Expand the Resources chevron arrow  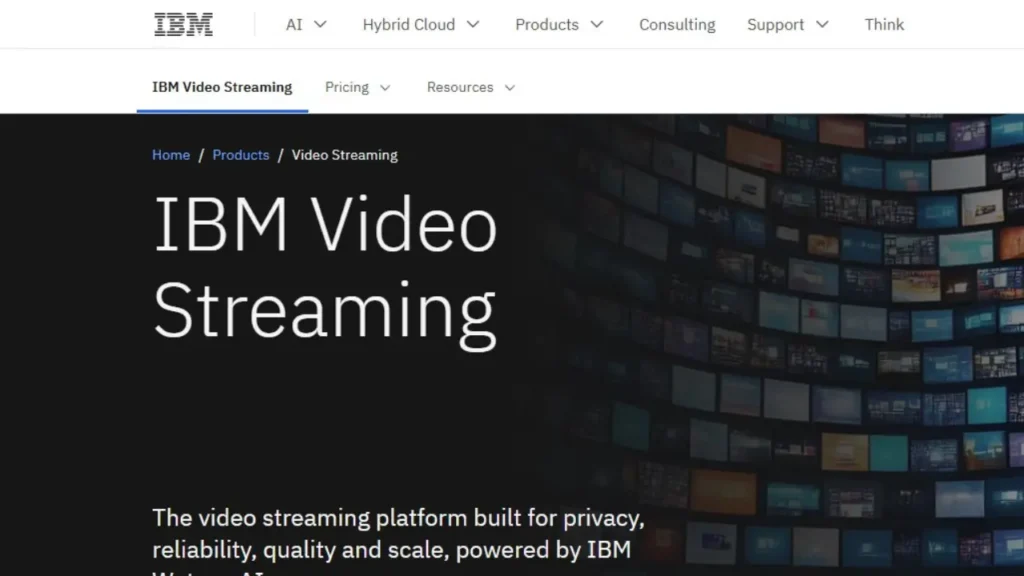coord(510,88)
